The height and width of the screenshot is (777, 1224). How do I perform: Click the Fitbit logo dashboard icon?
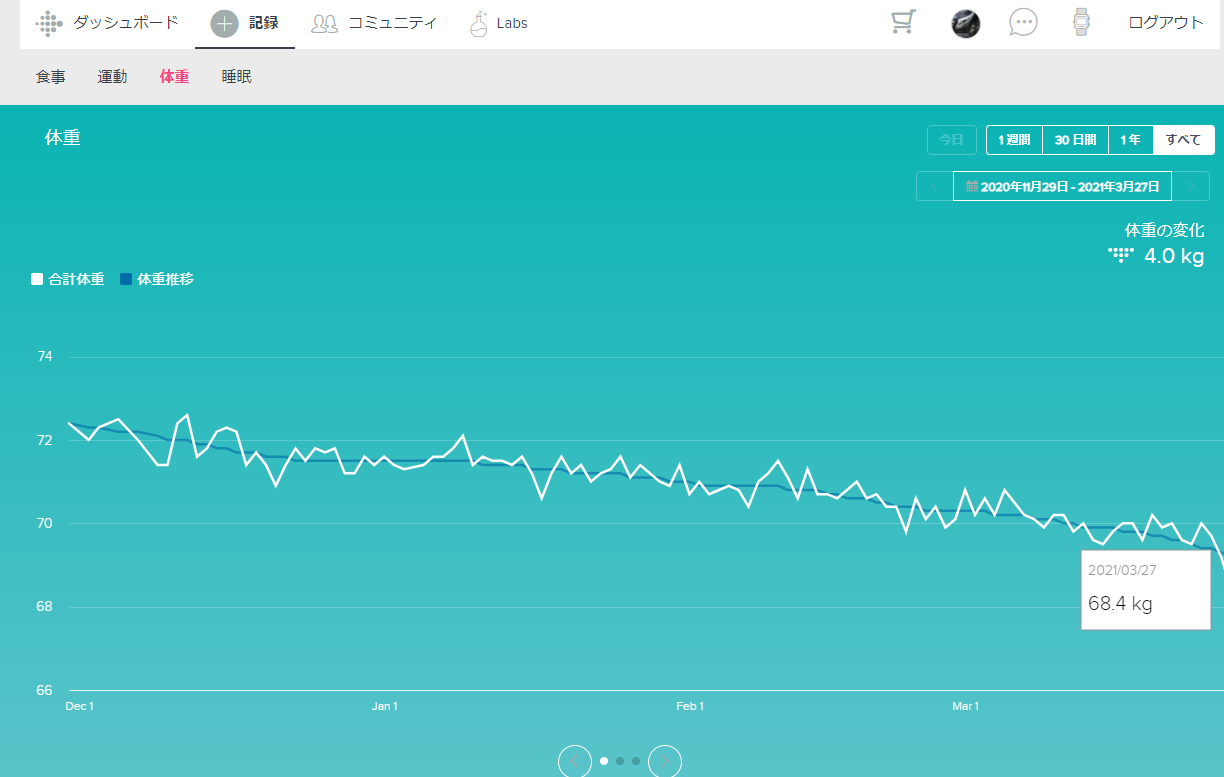(x=49, y=23)
